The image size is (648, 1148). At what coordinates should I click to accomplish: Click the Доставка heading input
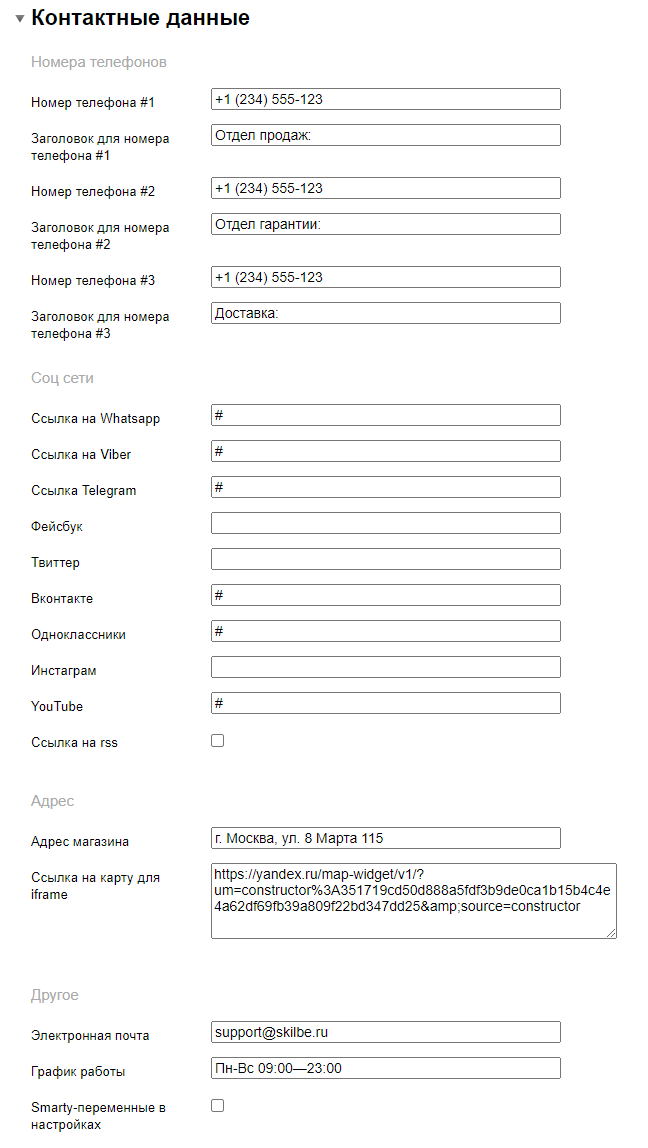[385, 313]
